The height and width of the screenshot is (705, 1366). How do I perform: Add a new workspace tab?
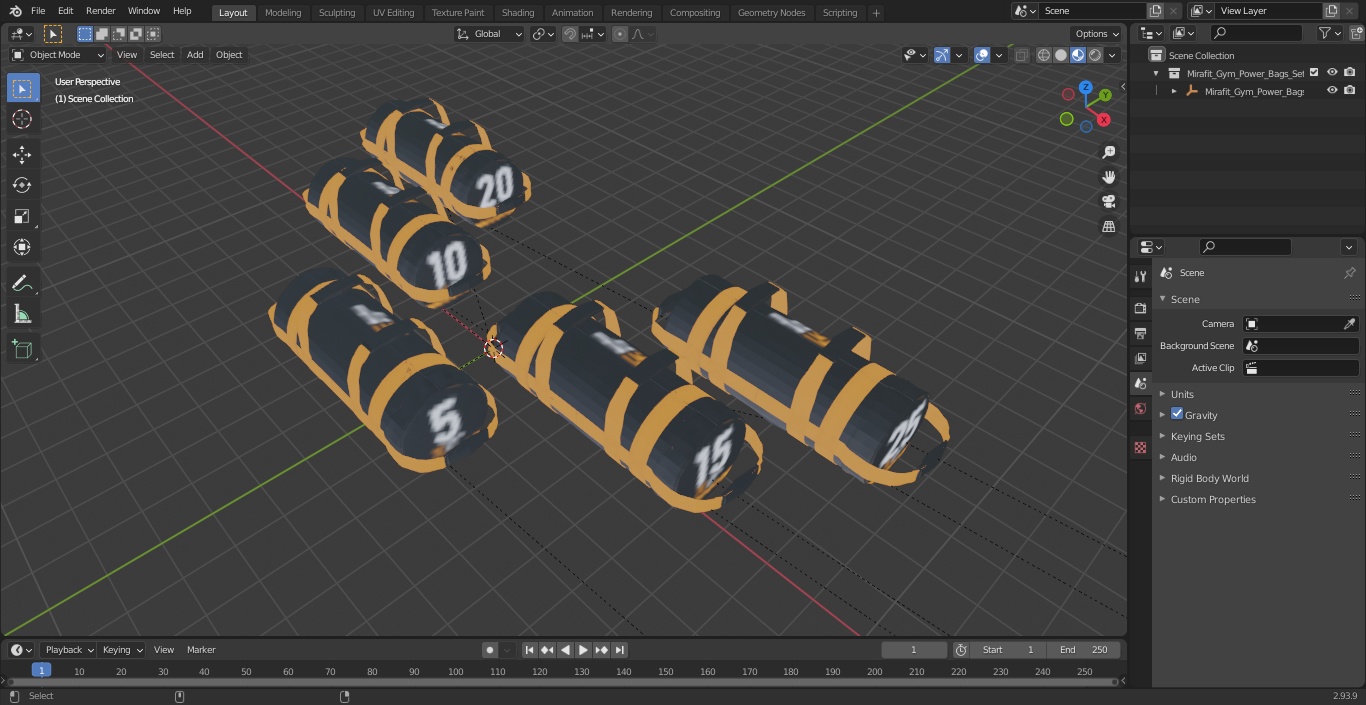point(876,13)
